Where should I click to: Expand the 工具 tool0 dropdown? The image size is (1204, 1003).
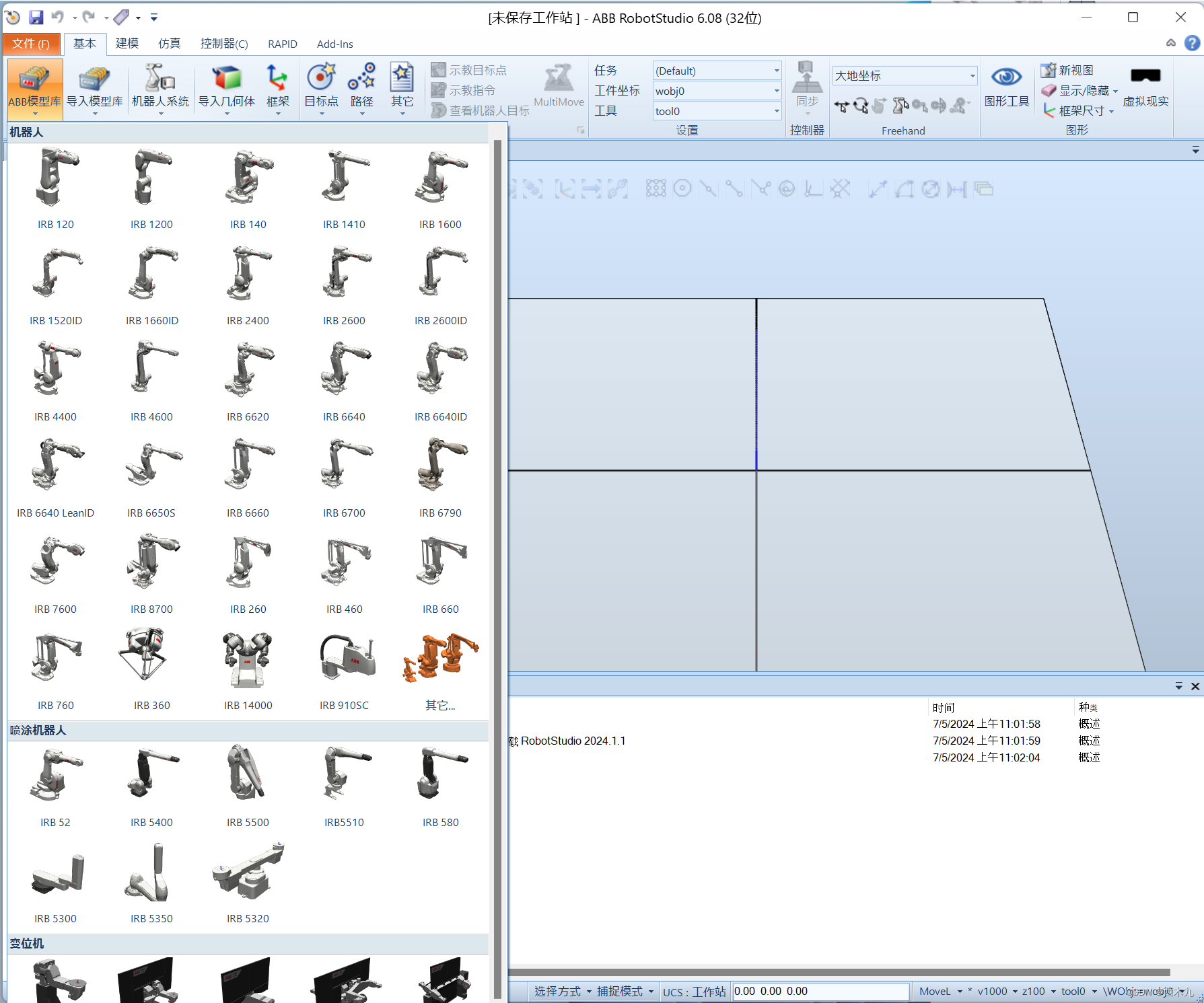tap(776, 111)
